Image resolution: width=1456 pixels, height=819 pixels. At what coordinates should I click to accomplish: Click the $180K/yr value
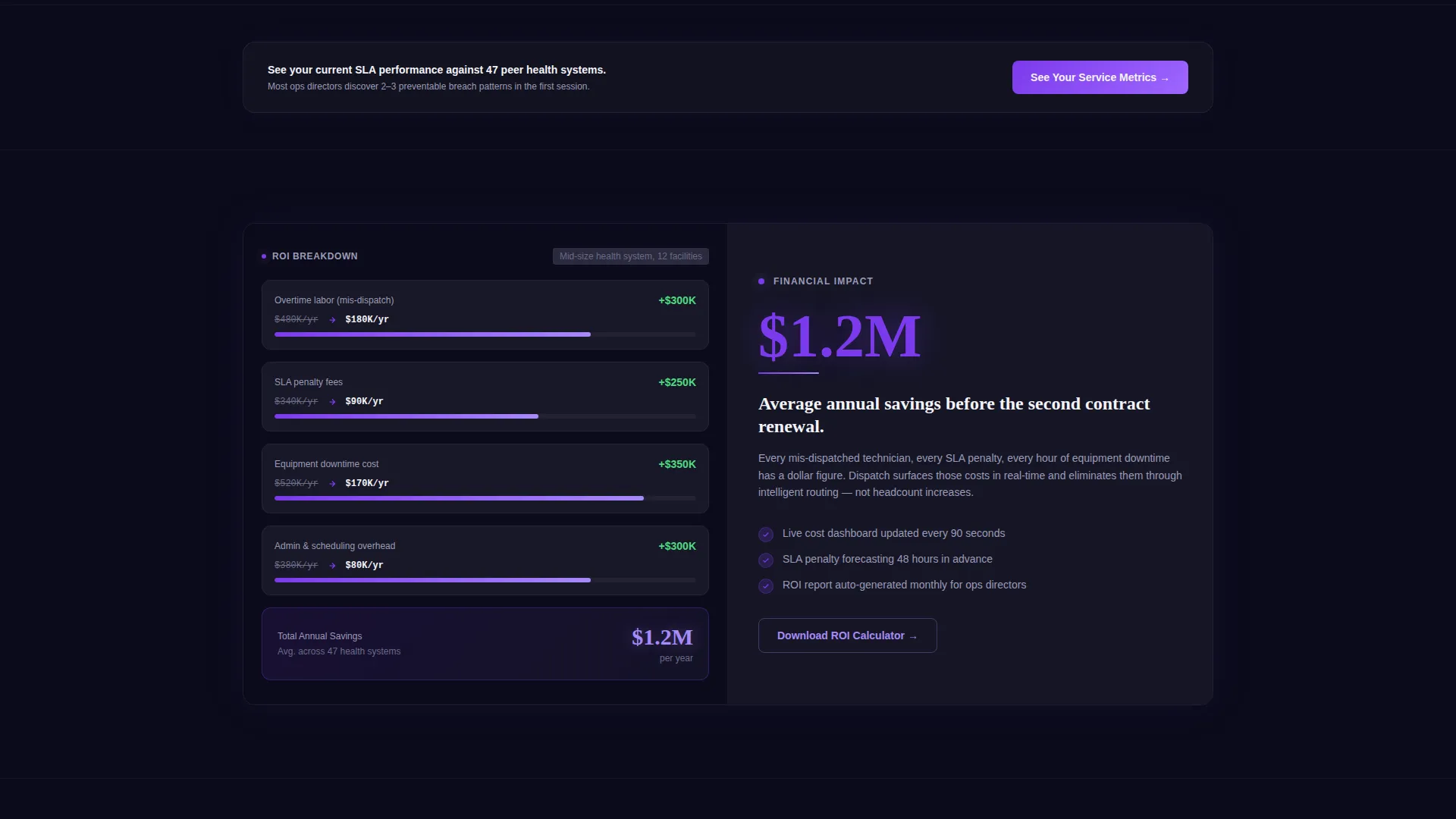coord(367,319)
